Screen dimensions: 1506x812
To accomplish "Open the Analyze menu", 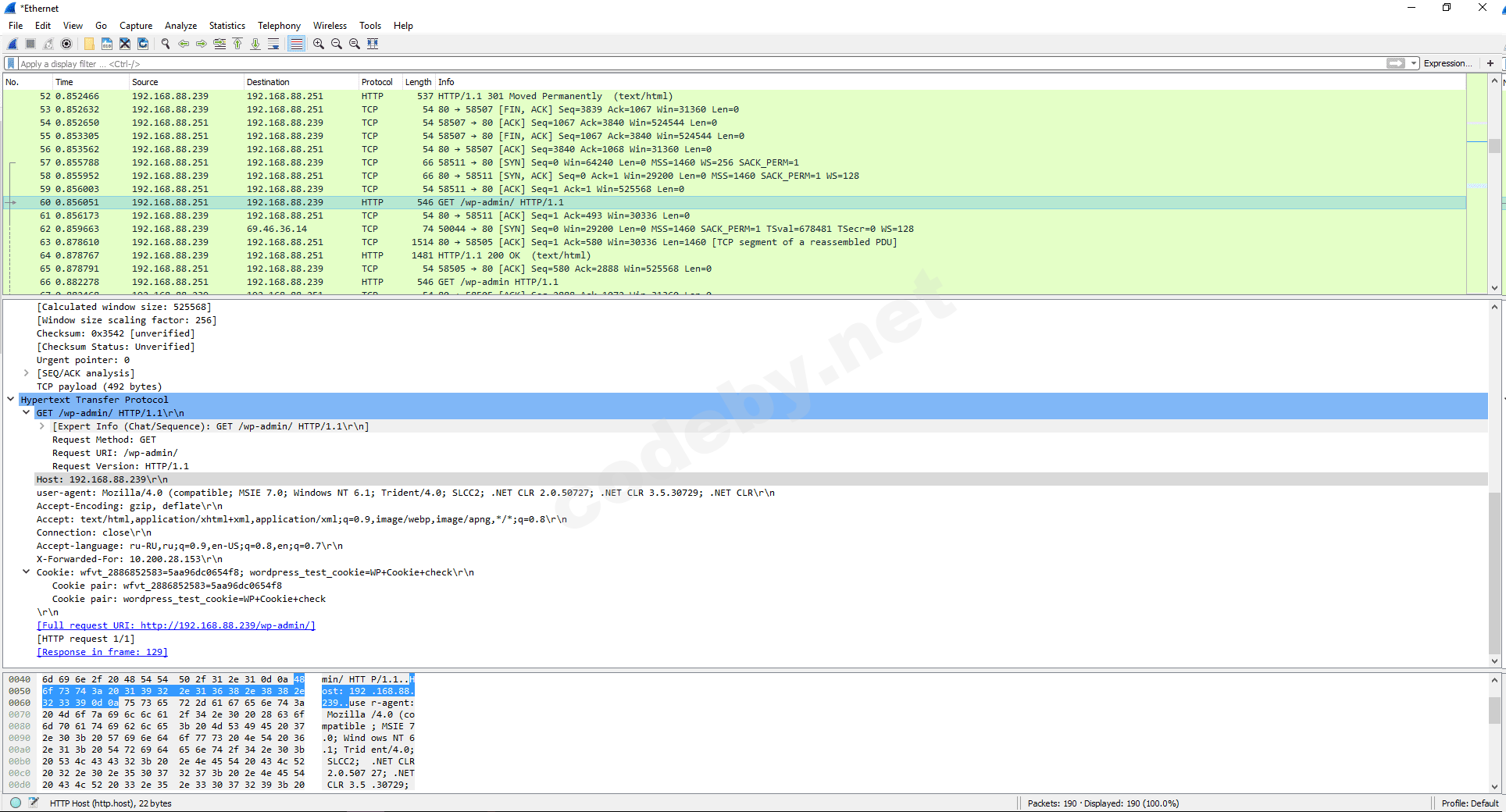I will click(180, 26).
